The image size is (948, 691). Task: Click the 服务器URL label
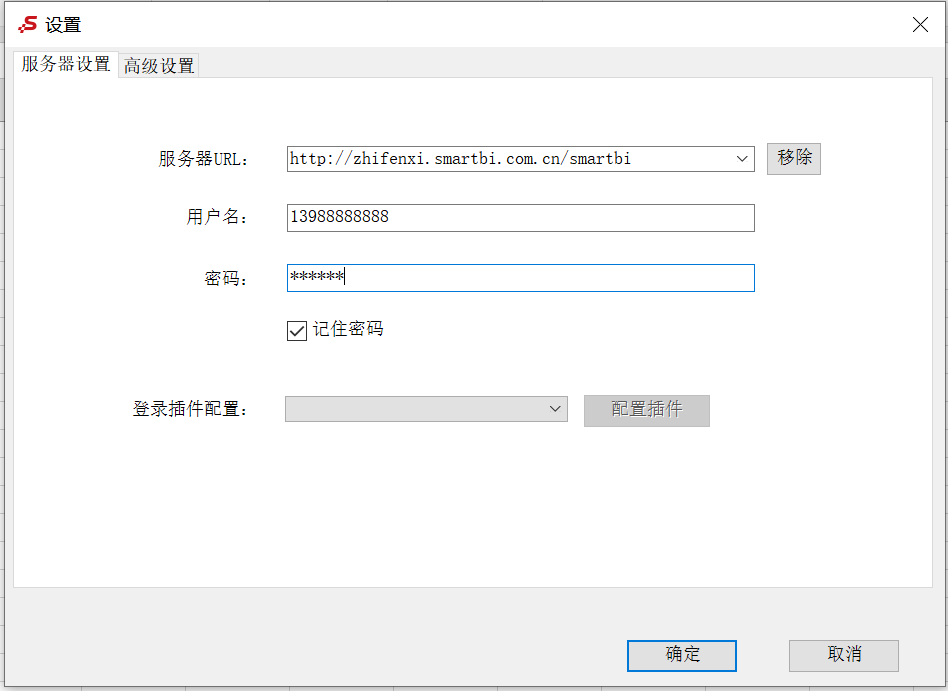203,159
